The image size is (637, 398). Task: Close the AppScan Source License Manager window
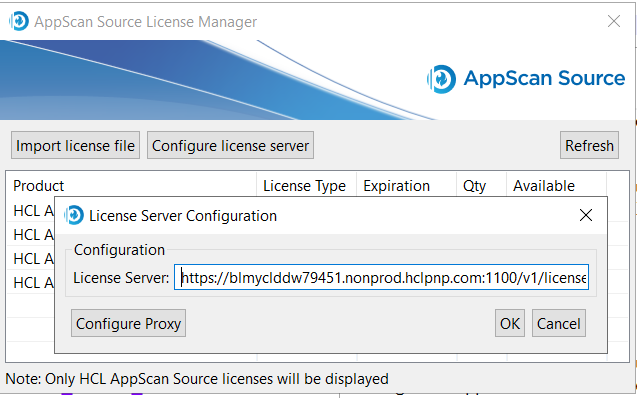click(x=614, y=21)
